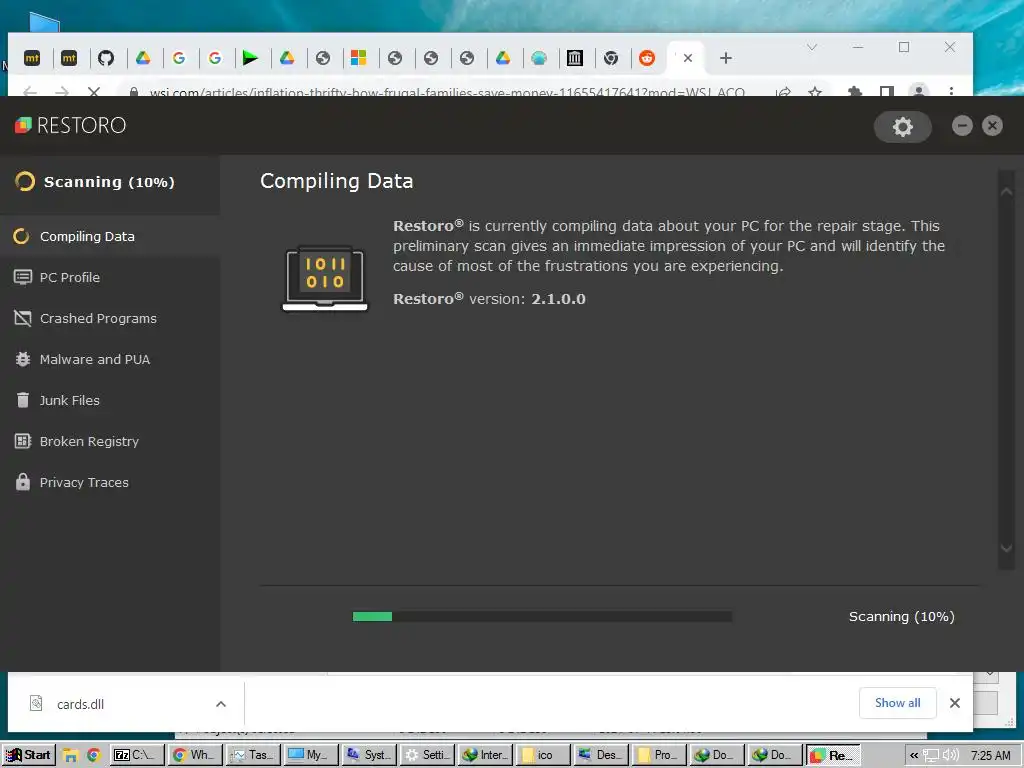Screen dimensions: 1024x768
Task: Click Show all downloads button
Action: (897, 703)
